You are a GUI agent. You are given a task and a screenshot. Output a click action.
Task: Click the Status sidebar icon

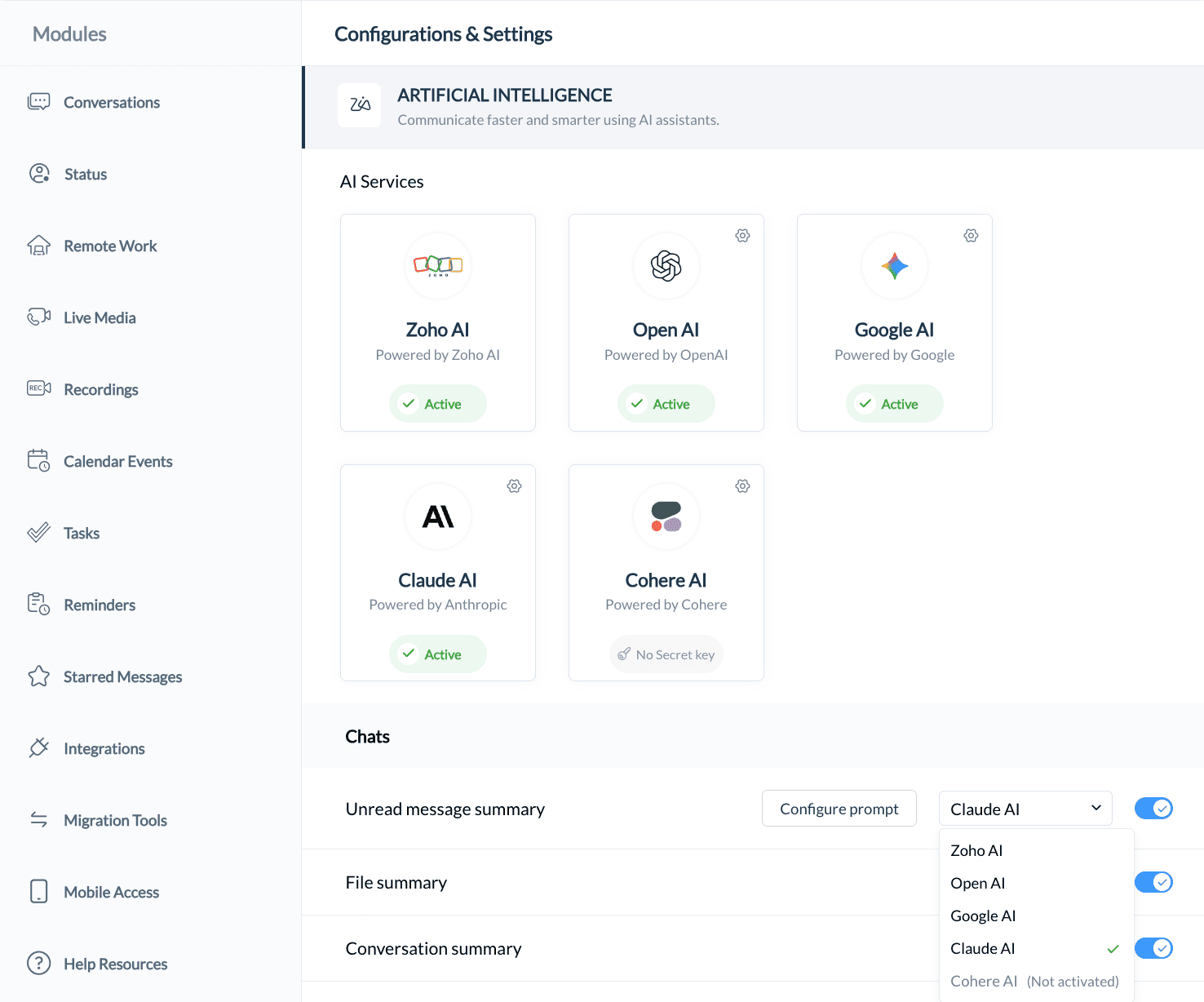coord(39,174)
